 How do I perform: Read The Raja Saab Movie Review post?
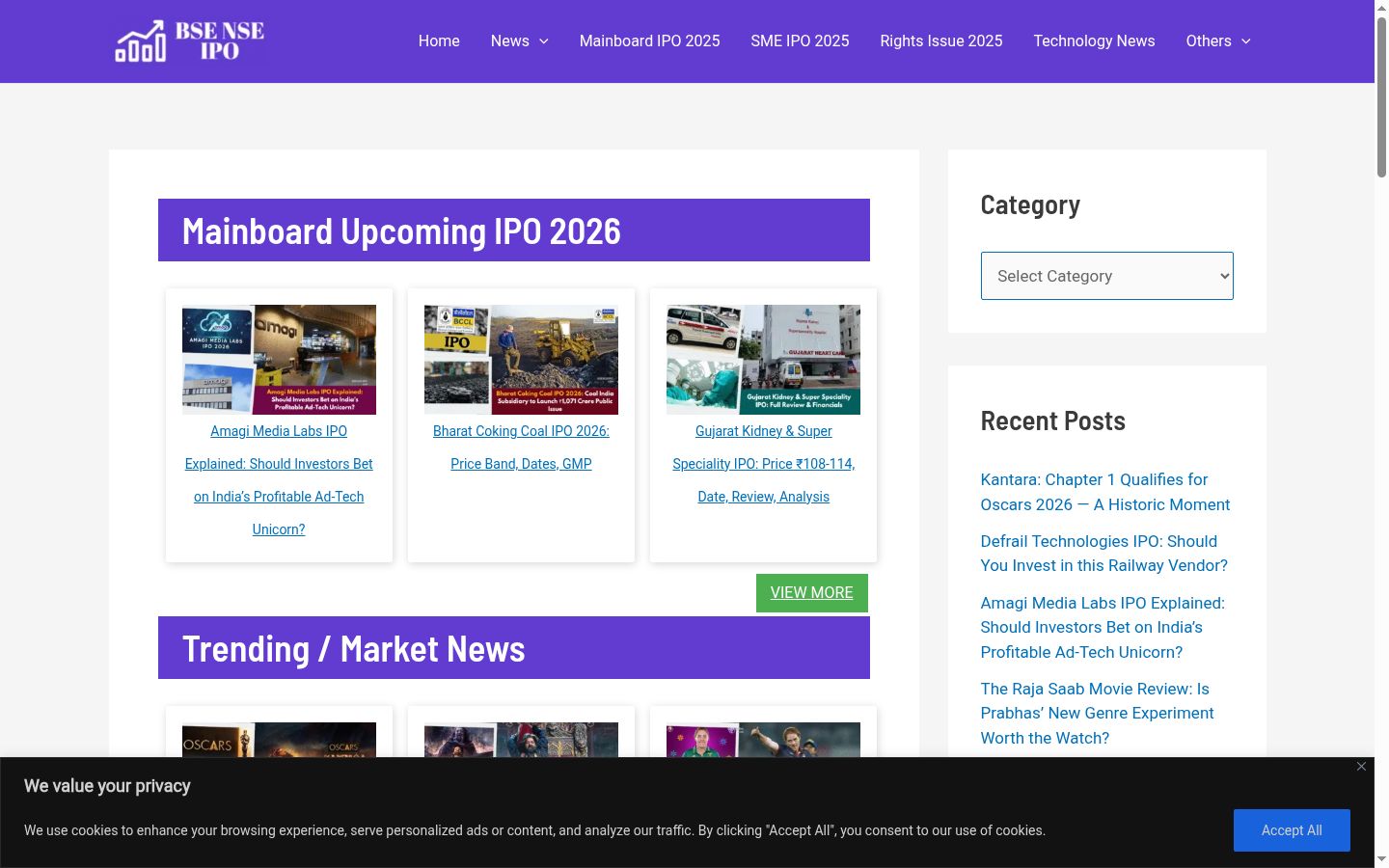click(1097, 714)
